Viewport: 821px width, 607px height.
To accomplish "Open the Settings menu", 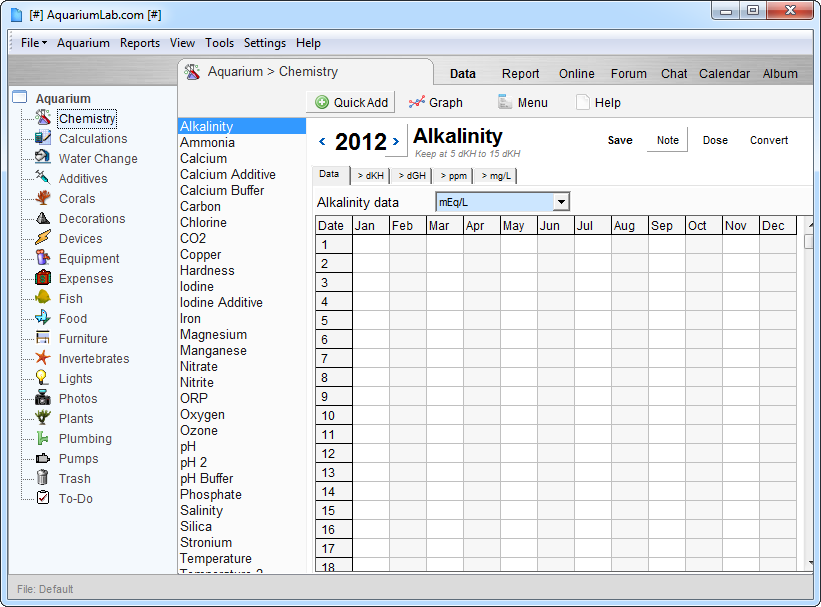I will pos(265,43).
